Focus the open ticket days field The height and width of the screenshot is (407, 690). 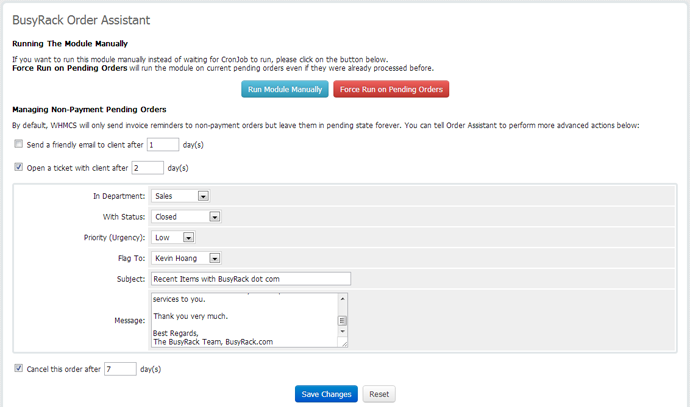147,167
